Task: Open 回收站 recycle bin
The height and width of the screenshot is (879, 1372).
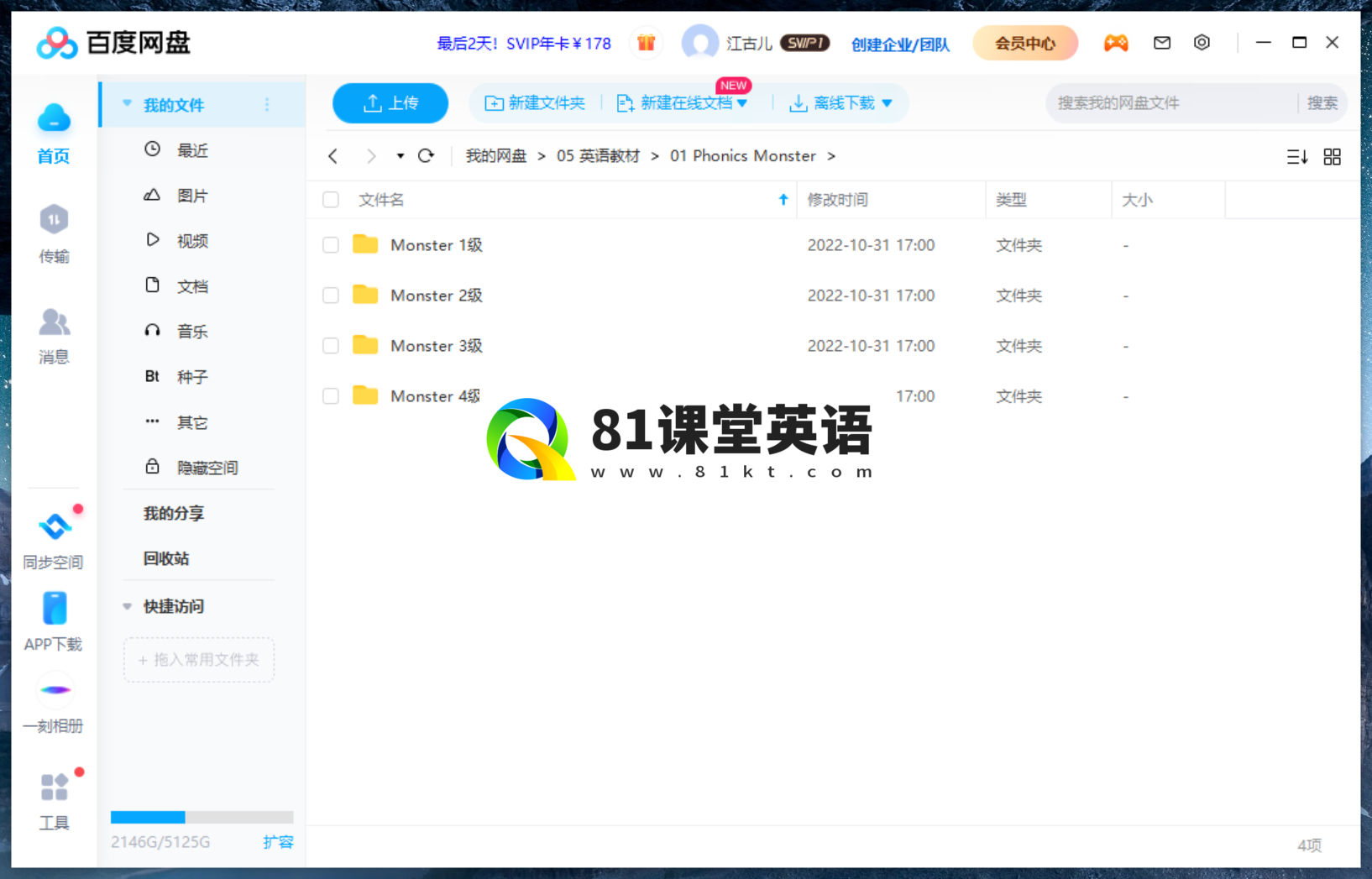Action: [x=166, y=558]
